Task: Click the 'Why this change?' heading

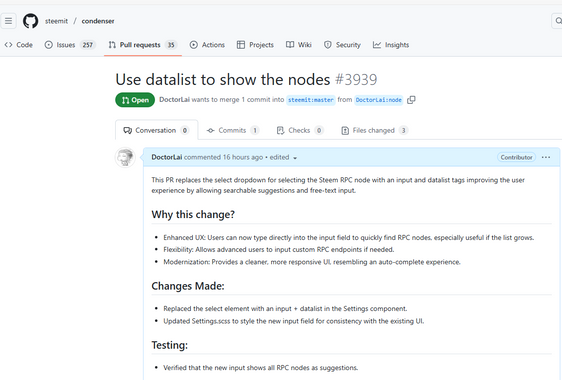Action: pos(193,214)
